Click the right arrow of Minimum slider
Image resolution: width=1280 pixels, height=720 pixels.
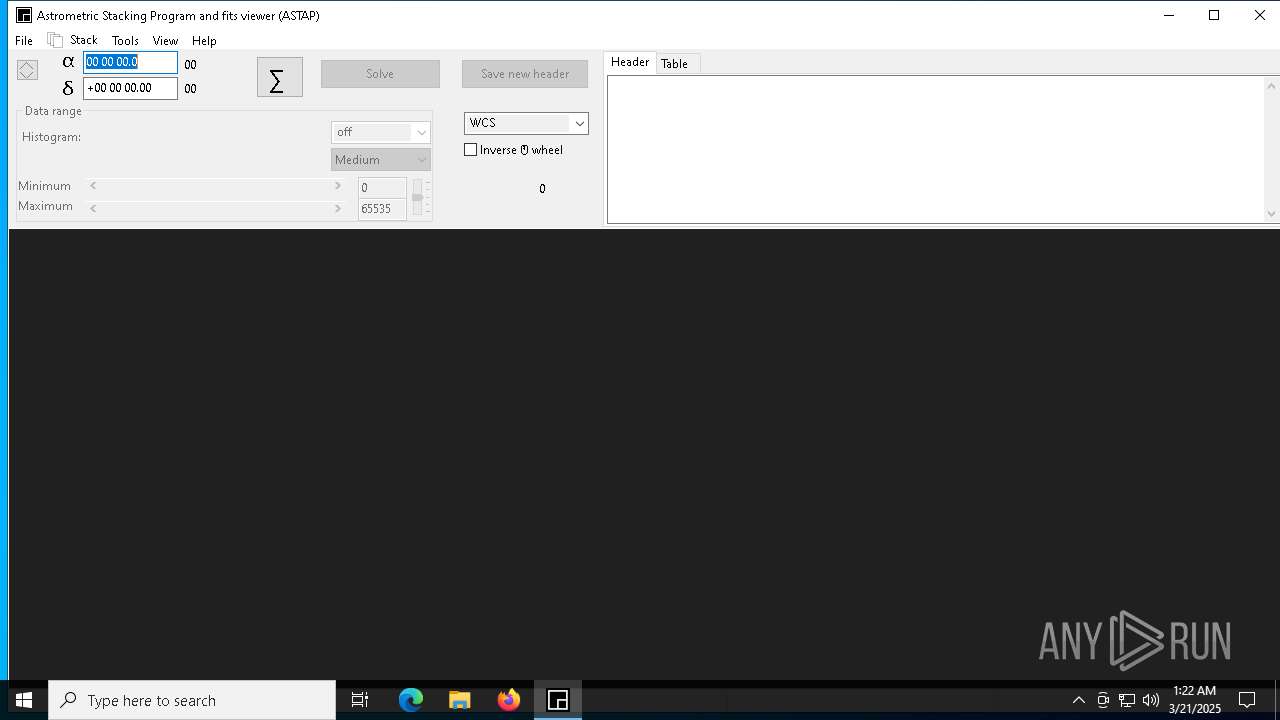(x=338, y=186)
